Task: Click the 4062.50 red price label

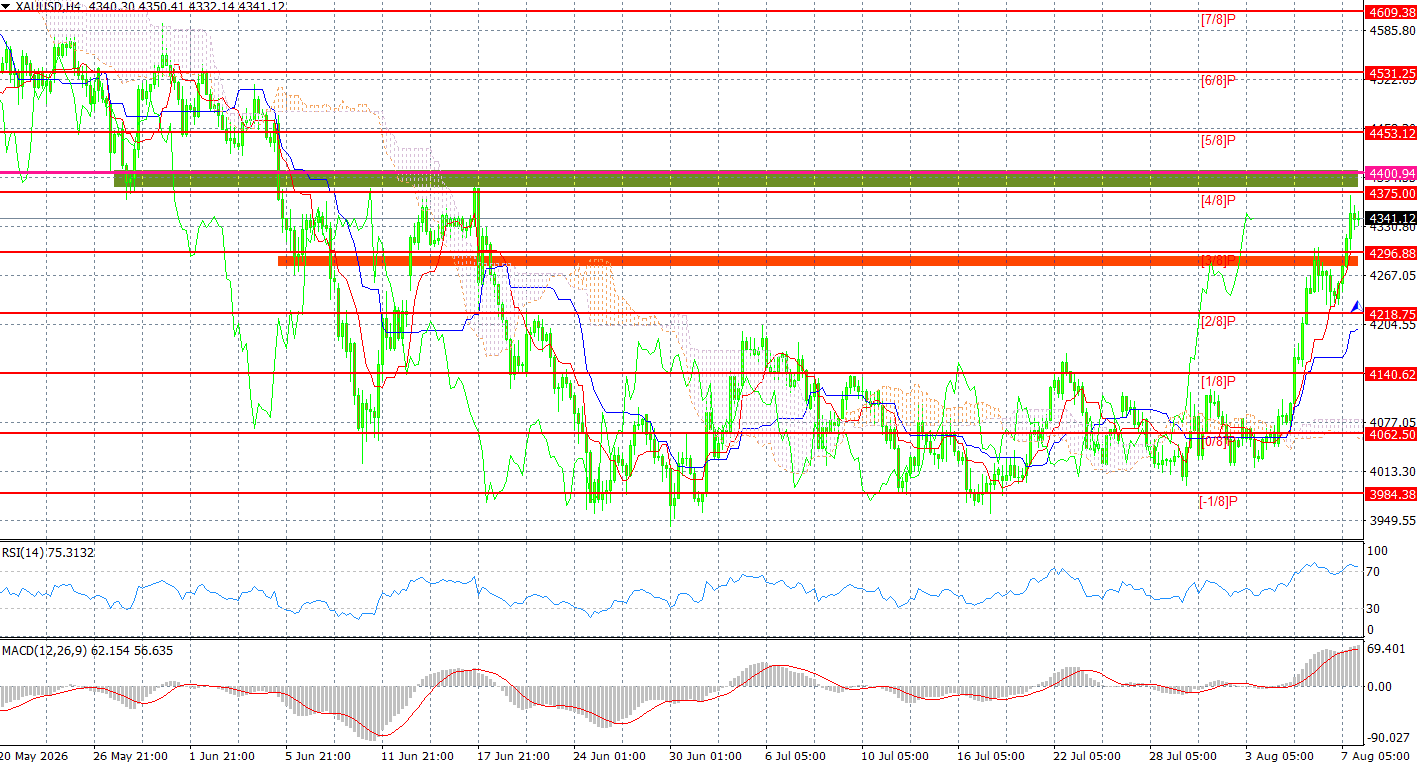Action: point(1392,434)
